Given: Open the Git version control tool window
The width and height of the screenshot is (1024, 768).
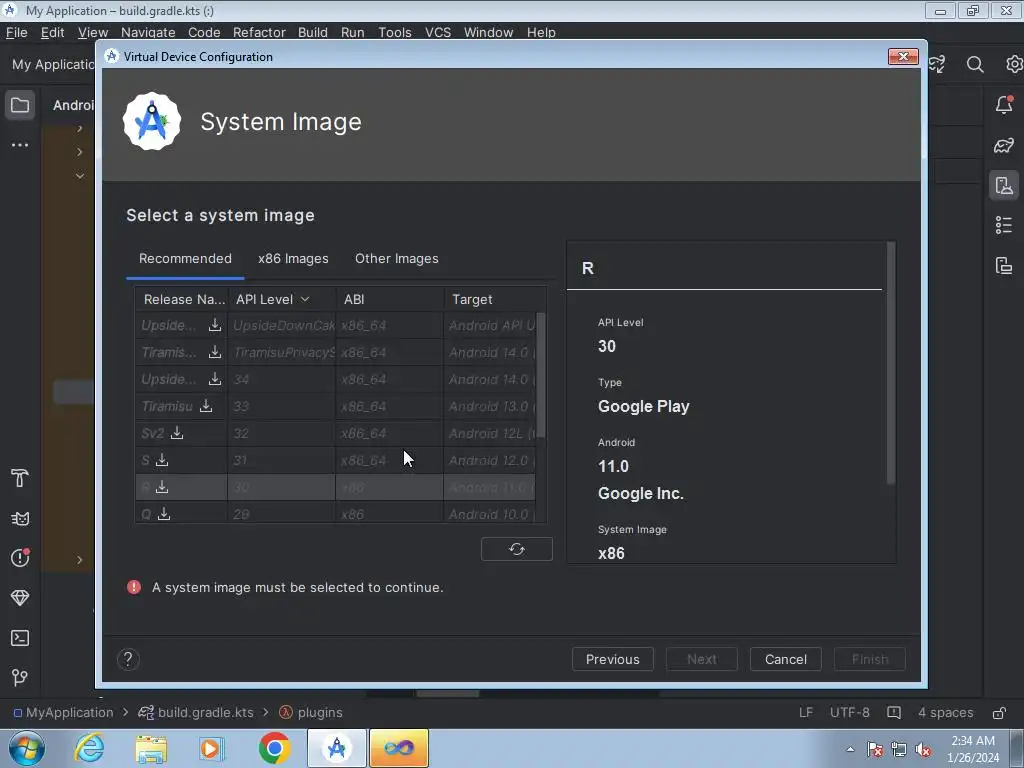Looking at the screenshot, I should (20, 678).
